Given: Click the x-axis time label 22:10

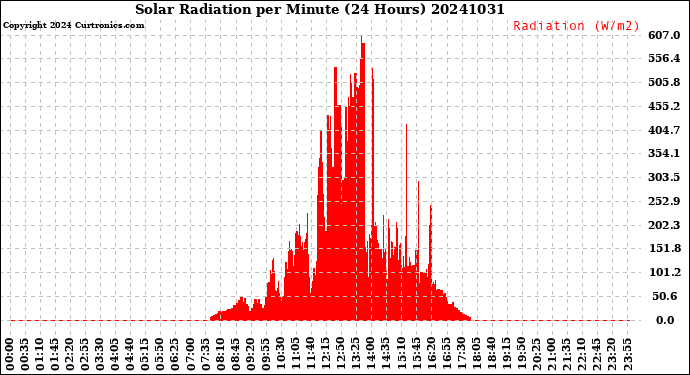Looking at the screenshot, I should (582, 355).
